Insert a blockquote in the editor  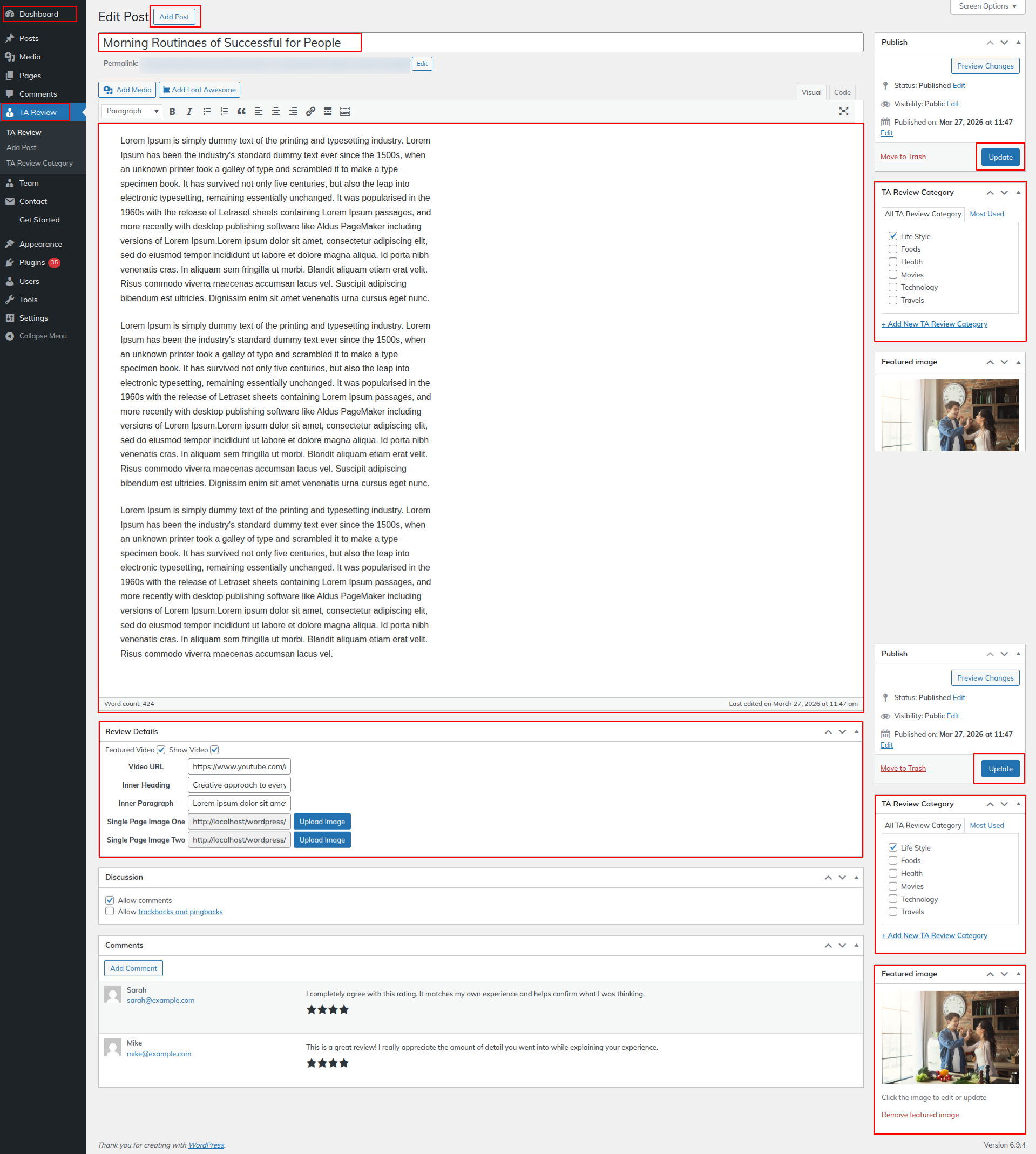[241, 112]
